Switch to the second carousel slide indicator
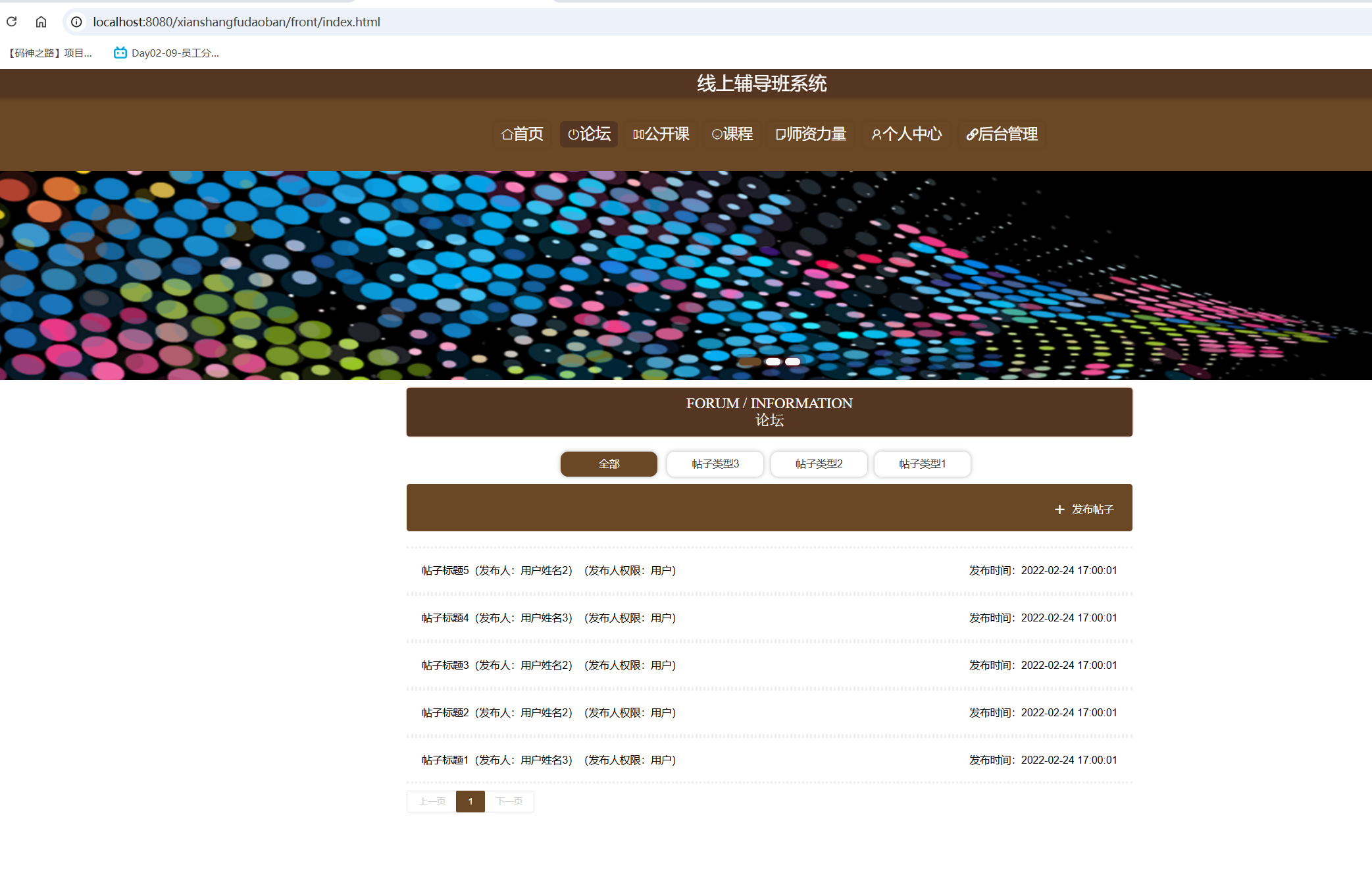 click(773, 361)
